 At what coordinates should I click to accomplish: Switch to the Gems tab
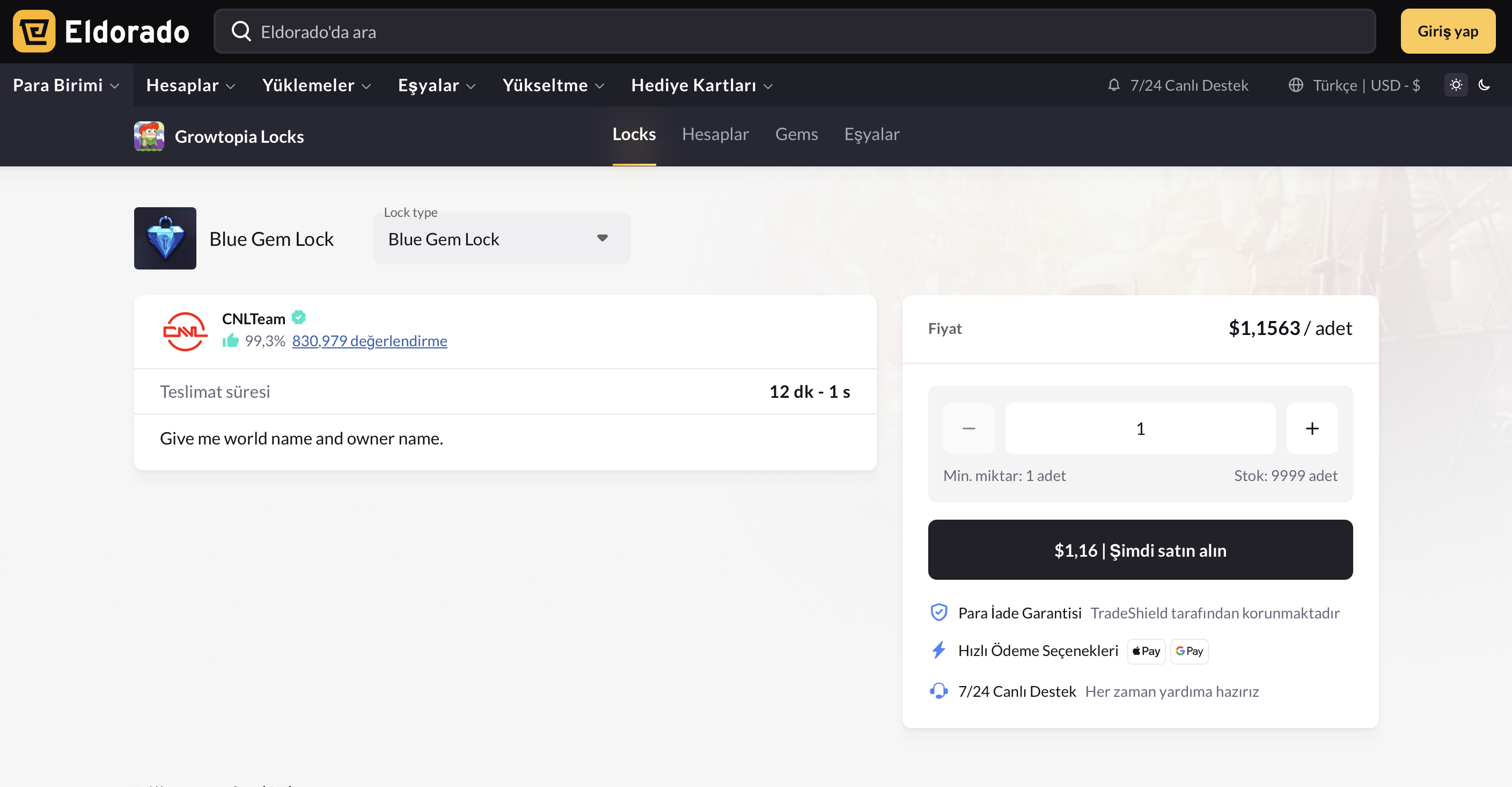tap(796, 135)
